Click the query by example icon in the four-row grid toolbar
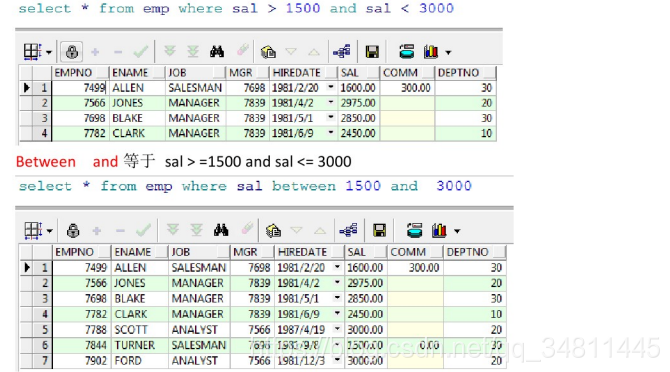This screenshot has width=670, height=372. (268, 52)
